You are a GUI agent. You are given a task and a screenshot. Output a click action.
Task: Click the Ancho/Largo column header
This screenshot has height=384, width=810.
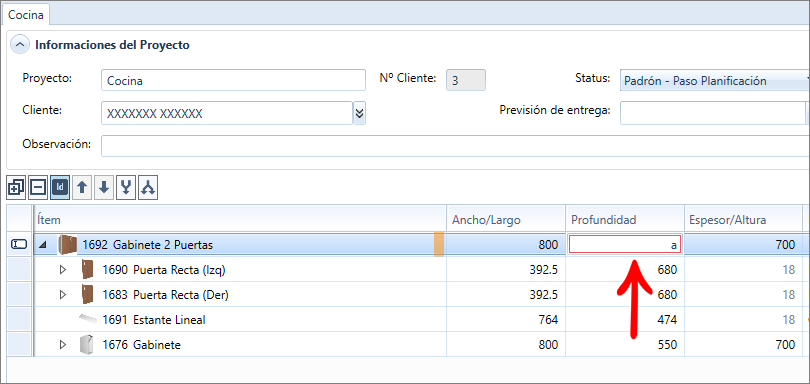pos(506,220)
